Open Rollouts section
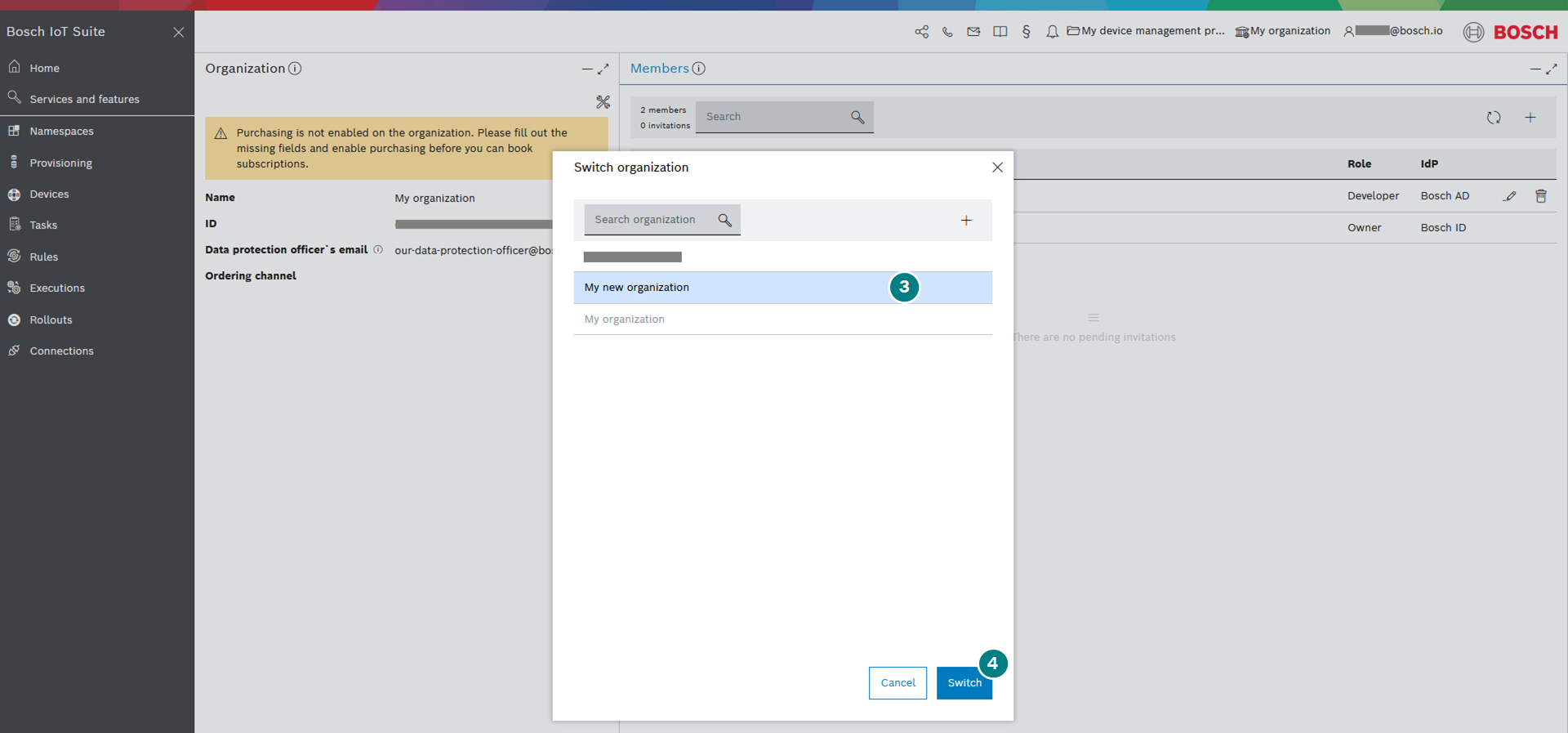Image resolution: width=1568 pixels, height=733 pixels. point(51,320)
